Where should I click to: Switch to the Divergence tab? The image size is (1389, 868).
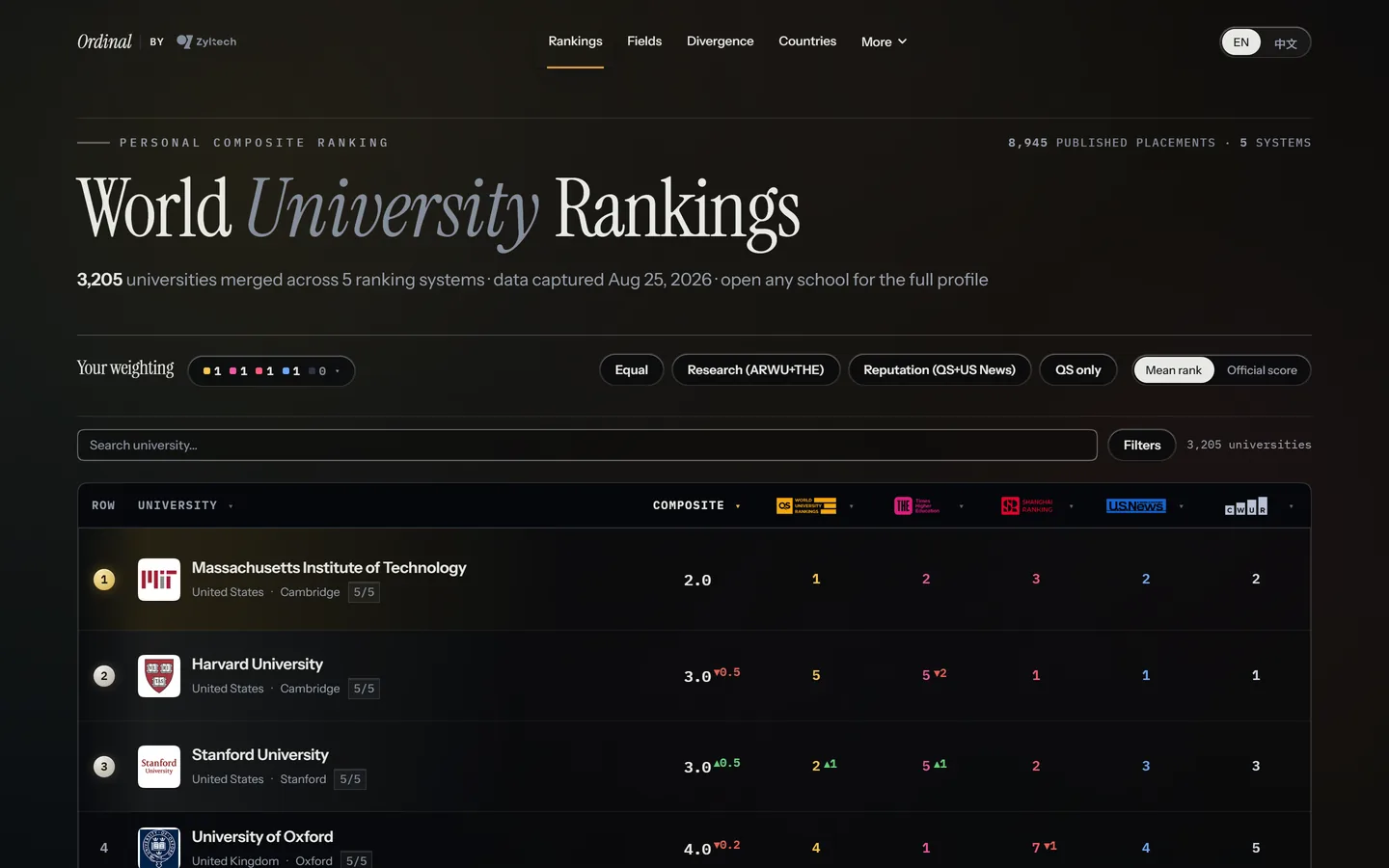pyautogui.click(x=721, y=41)
